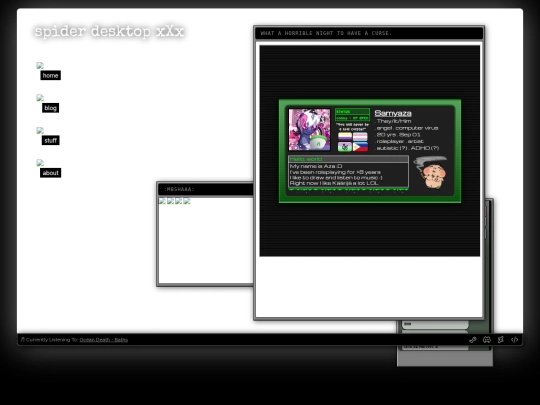Click the wrench icon in the taskbar
Viewport: 540px width, 405px height.
[x=472, y=340]
